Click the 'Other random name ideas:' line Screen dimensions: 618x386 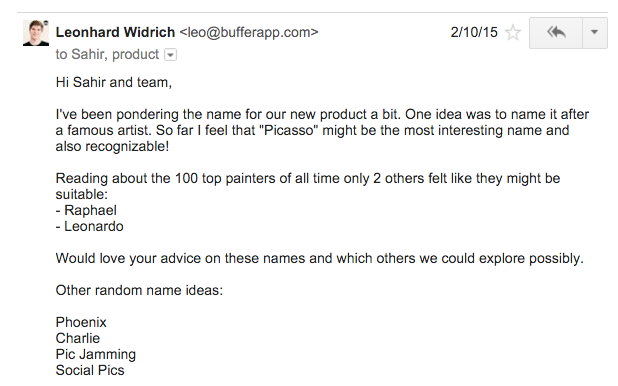[139, 291]
